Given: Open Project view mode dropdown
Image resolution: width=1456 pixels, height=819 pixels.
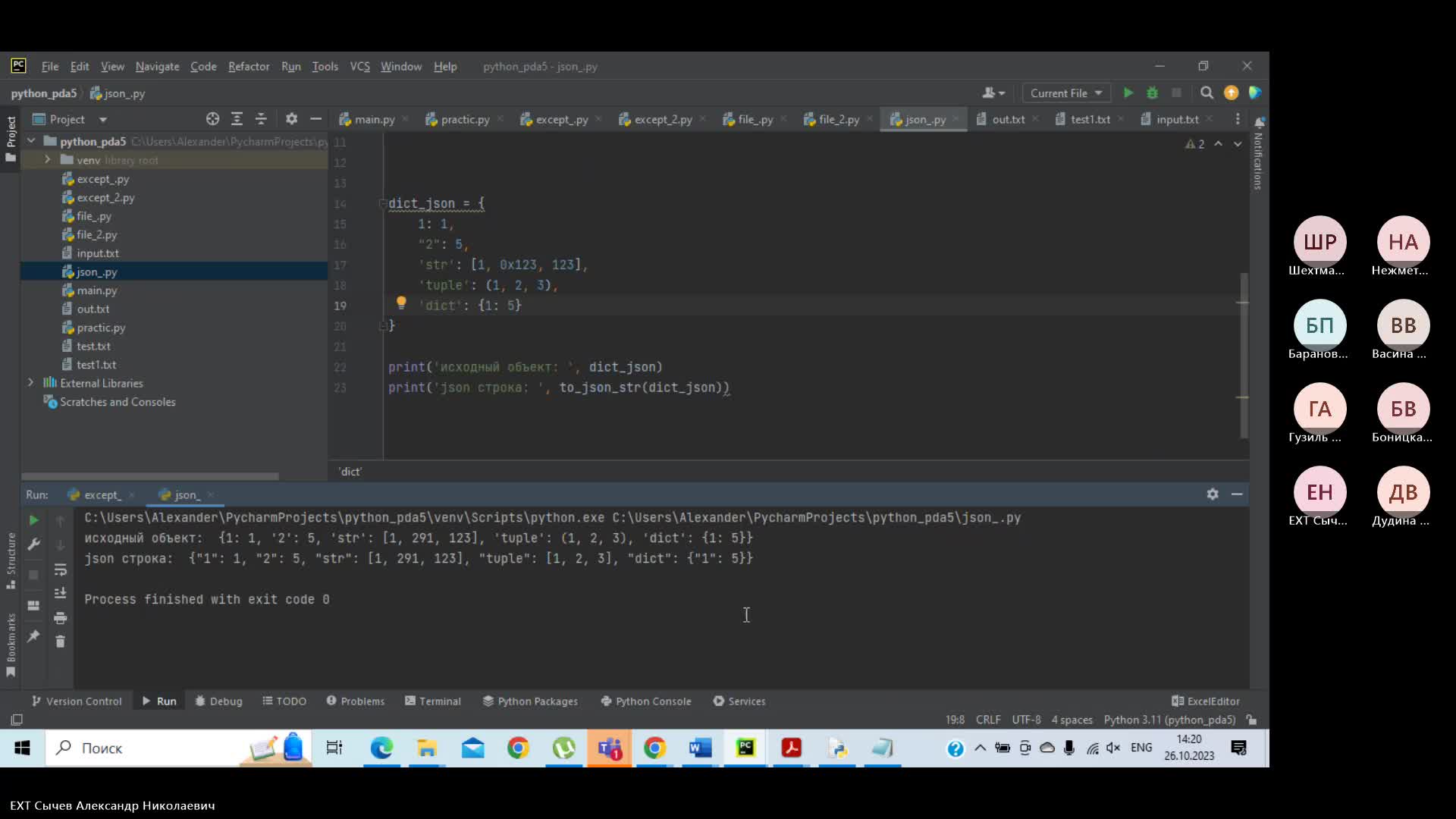Looking at the screenshot, I should 103,120.
